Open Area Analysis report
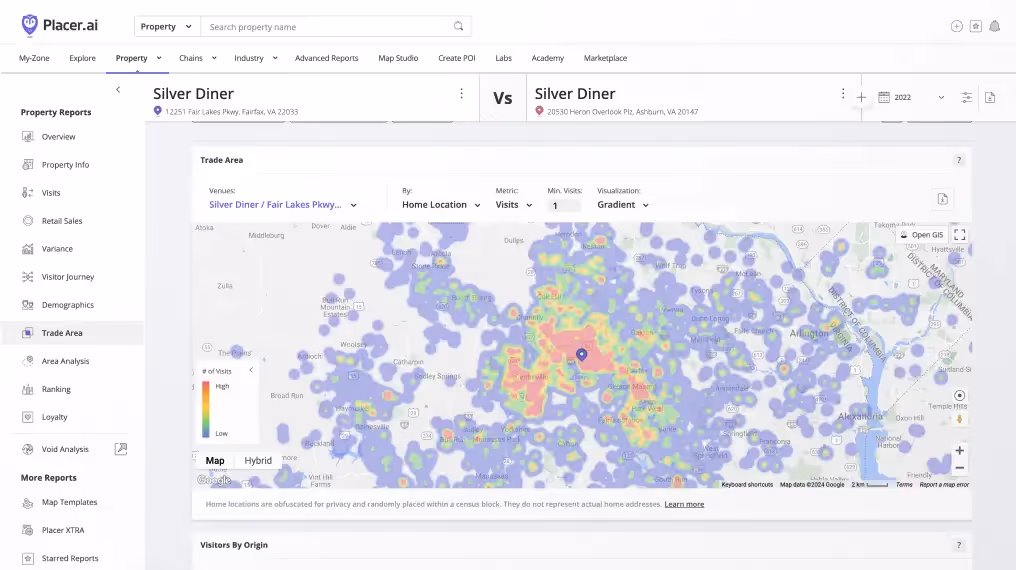 (x=65, y=361)
